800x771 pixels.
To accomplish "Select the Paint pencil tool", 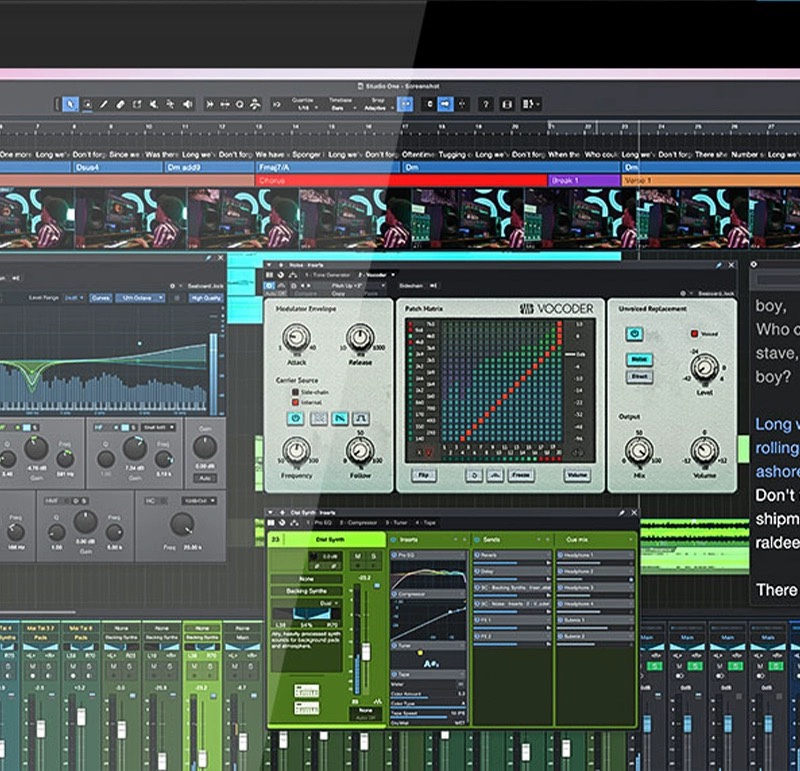I will click(104, 104).
